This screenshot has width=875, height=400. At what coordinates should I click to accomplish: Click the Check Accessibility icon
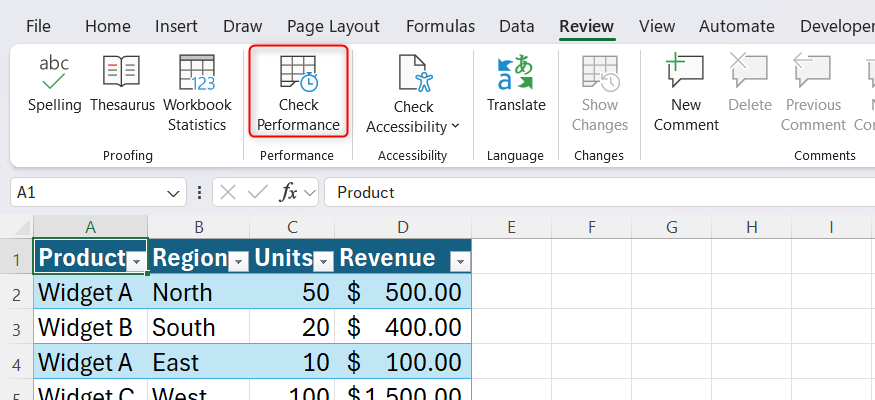pyautogui.click(x=415, y=74)
